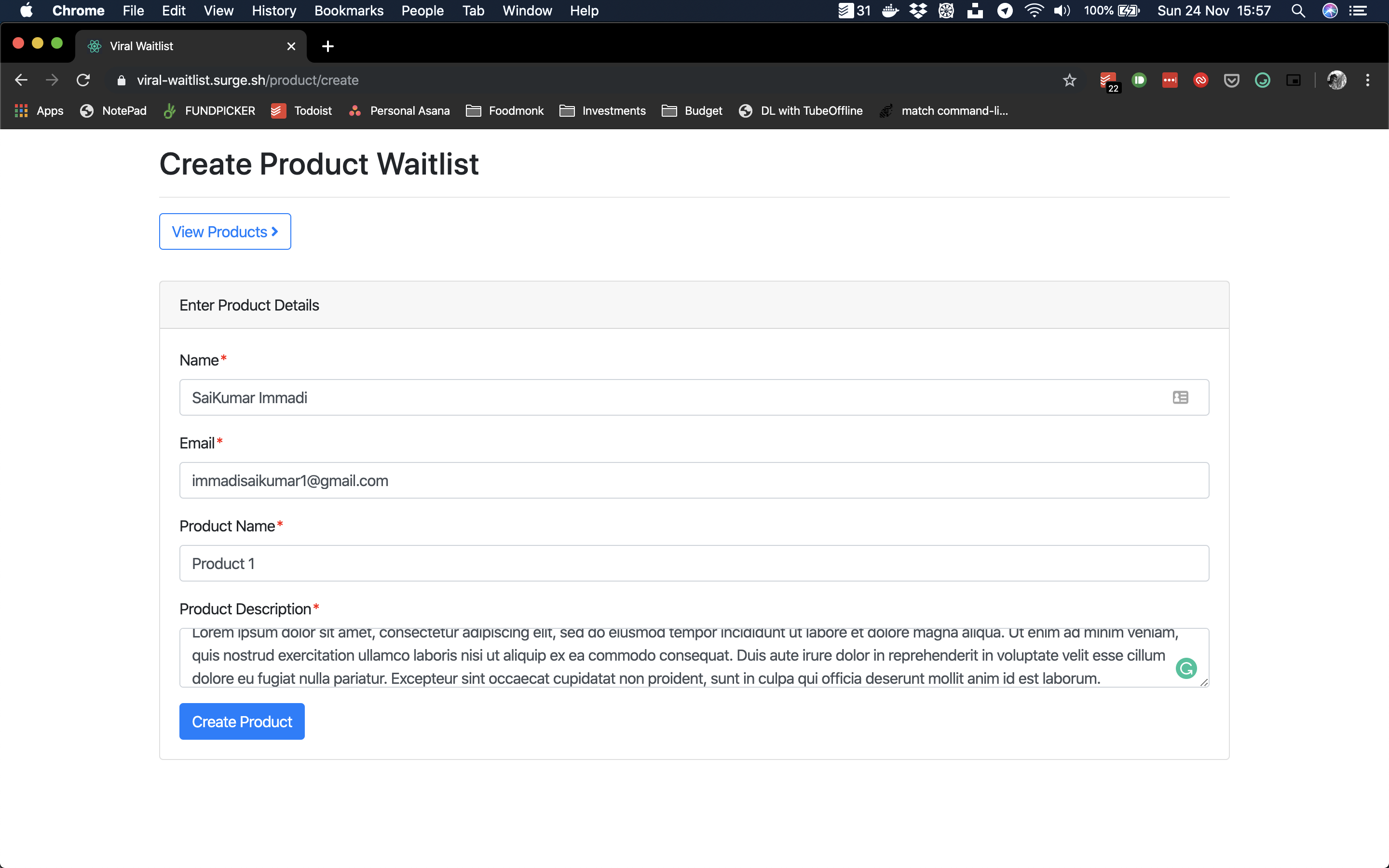Open the Chrome three-dot menu
The image size is (1389, 868).
pyautogui.click(x=1367, y=81)
